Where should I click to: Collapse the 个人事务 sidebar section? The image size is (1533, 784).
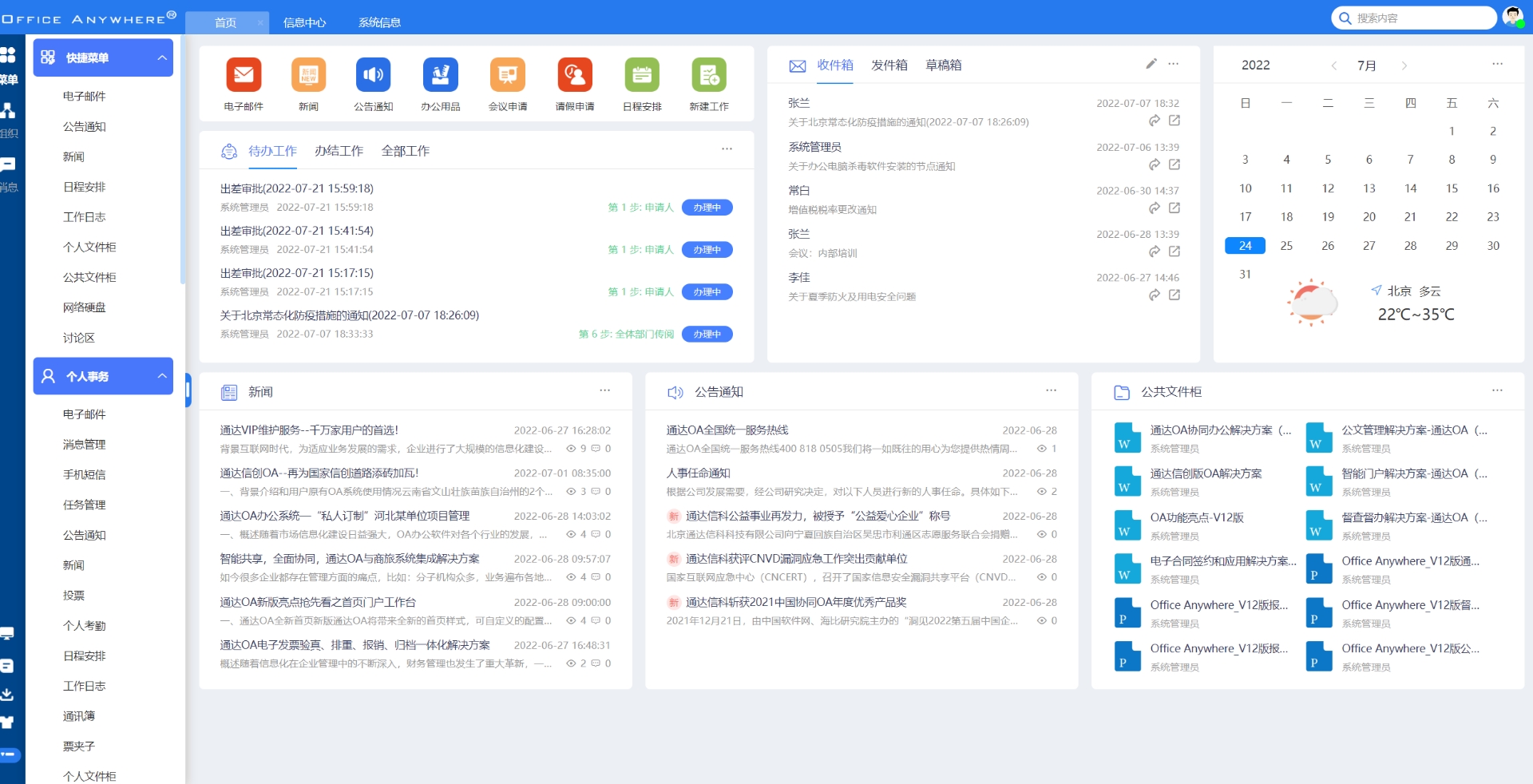(162, 376)
